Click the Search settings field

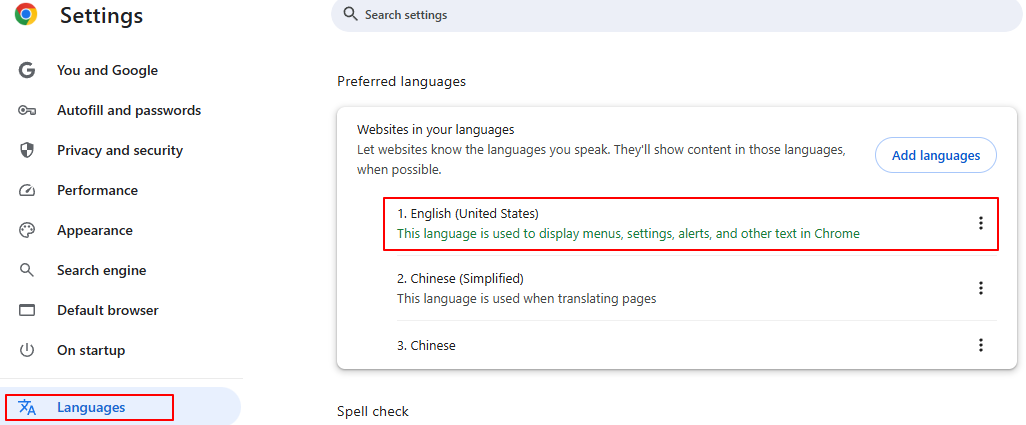(677, 15)
